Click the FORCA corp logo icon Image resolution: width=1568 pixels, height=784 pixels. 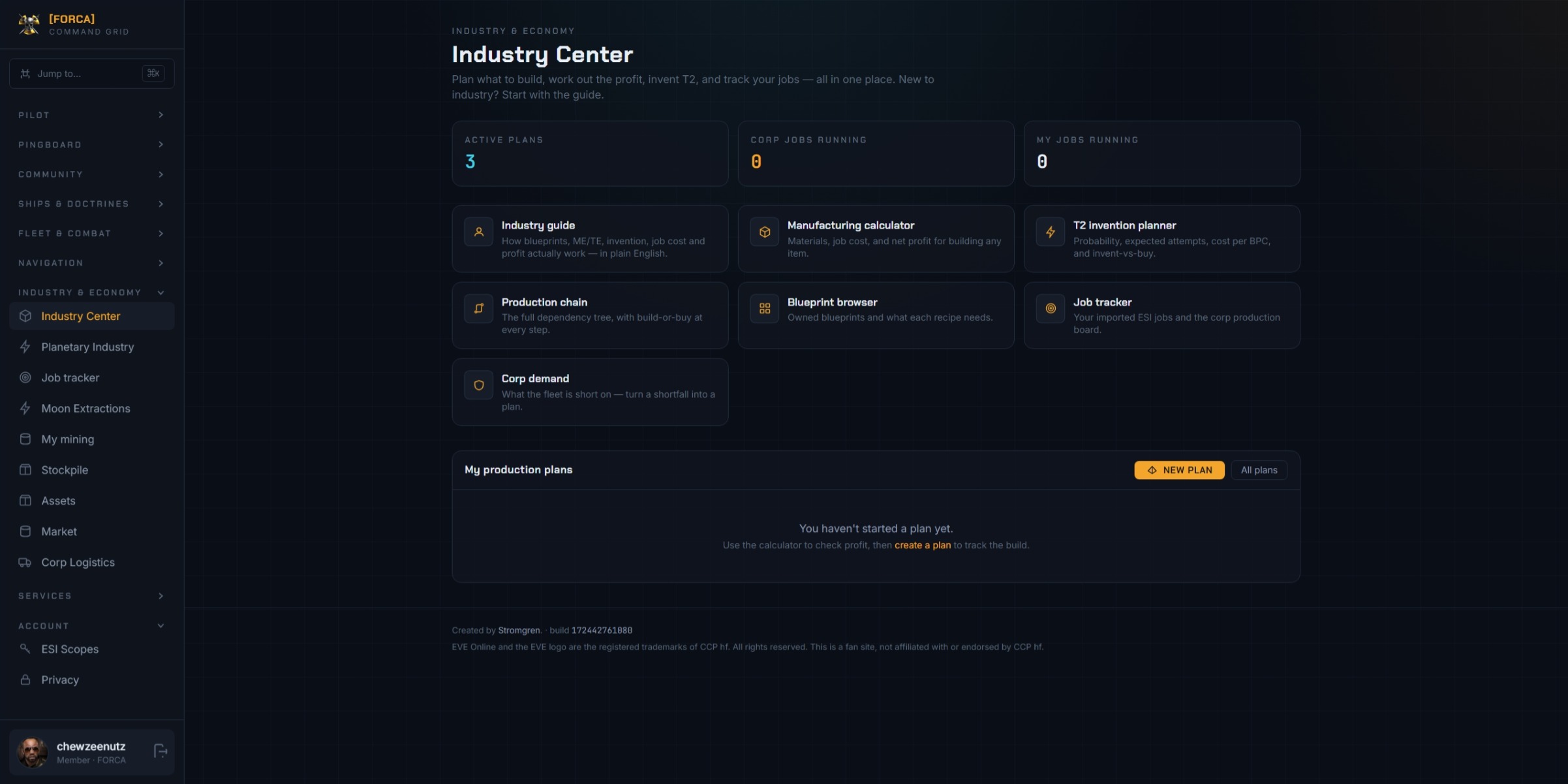[x=29, y=24]
